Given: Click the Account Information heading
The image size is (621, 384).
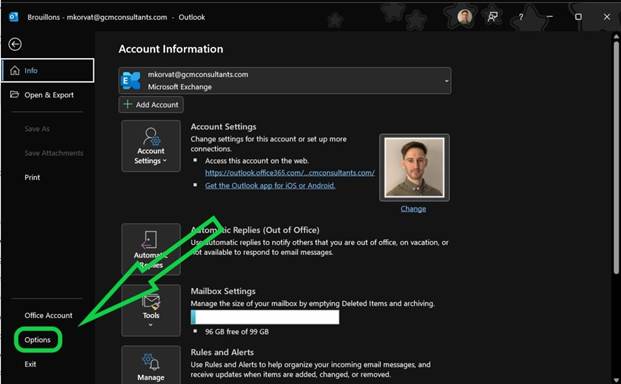Looking at the screenshot, I should (x=171, y=49).
